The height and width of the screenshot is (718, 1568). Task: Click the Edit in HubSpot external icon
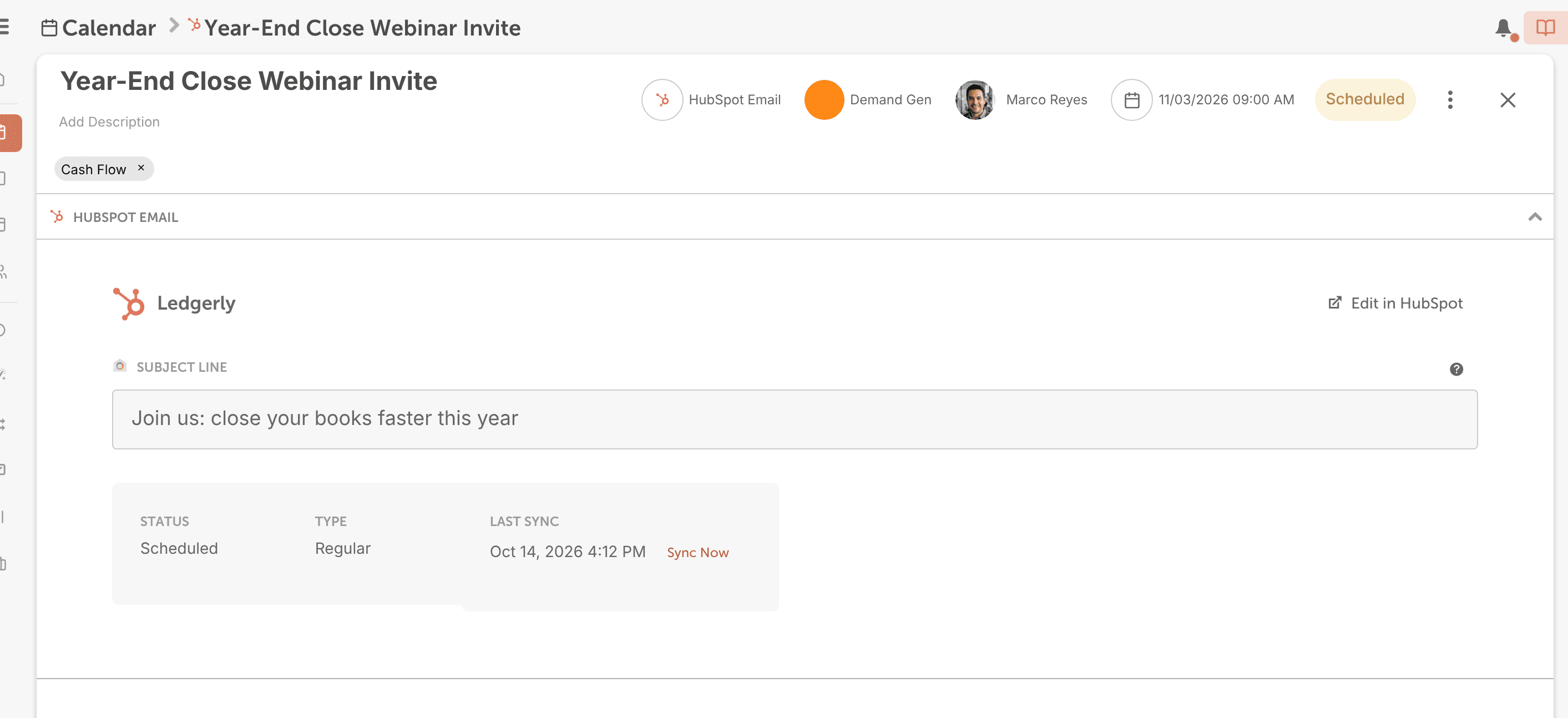[1335, 302]
